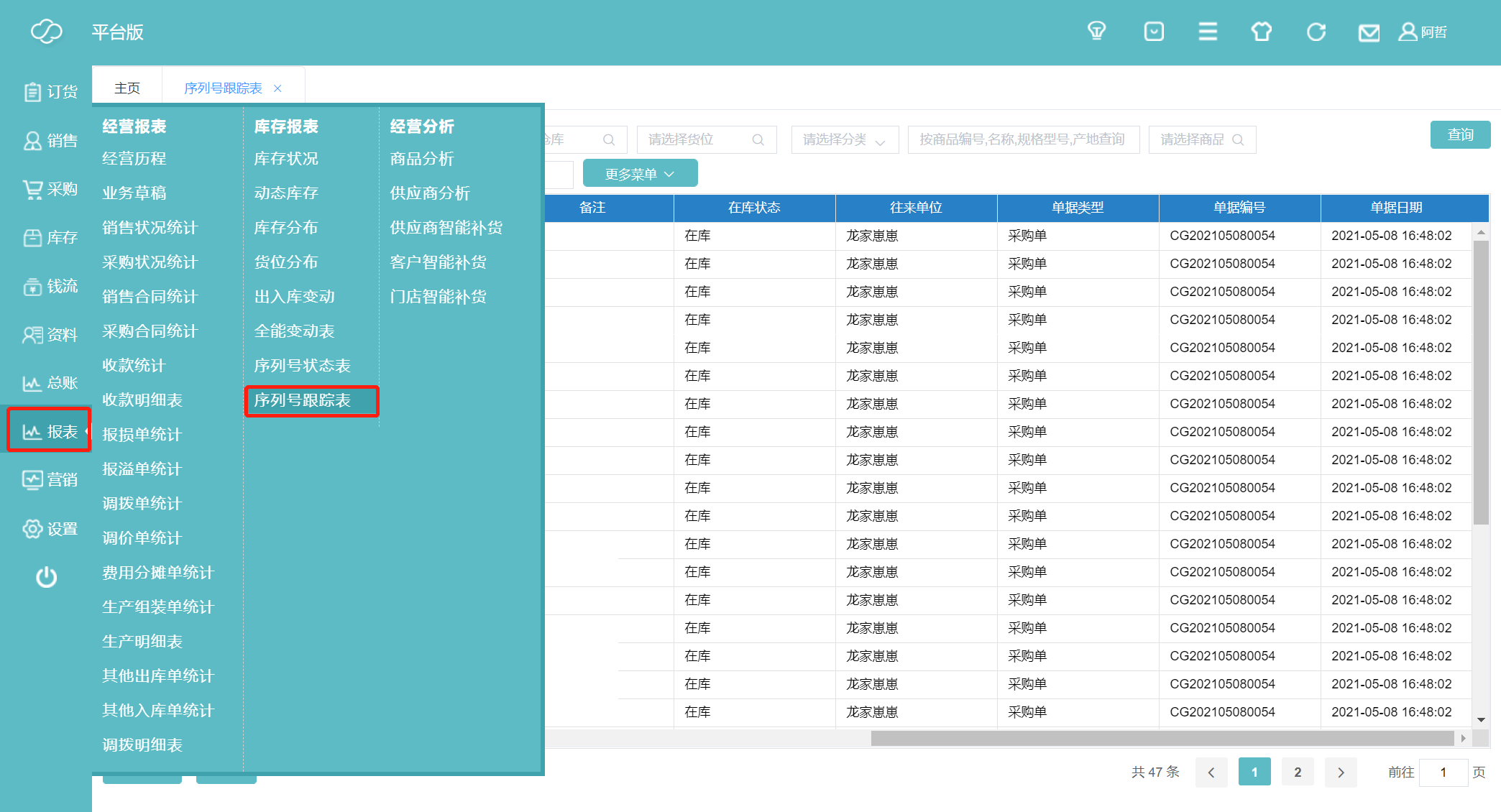The height and width of the screenshot is (812, 1501).
Task: Click the horizontal table scrollbar
Action: tap(1161, 738)
